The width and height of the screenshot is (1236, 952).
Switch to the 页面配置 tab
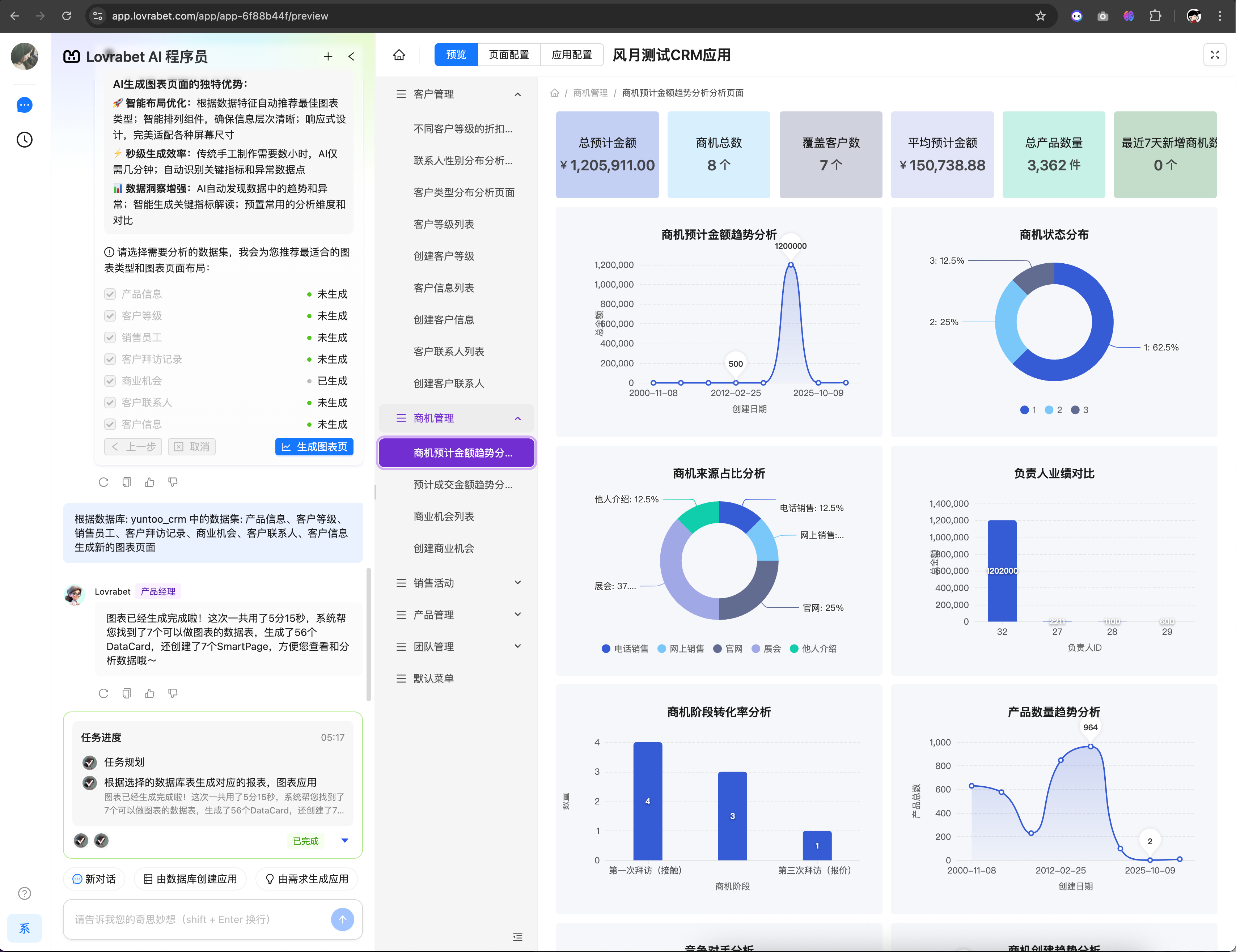pyautogui.click(x=509, y=55)
